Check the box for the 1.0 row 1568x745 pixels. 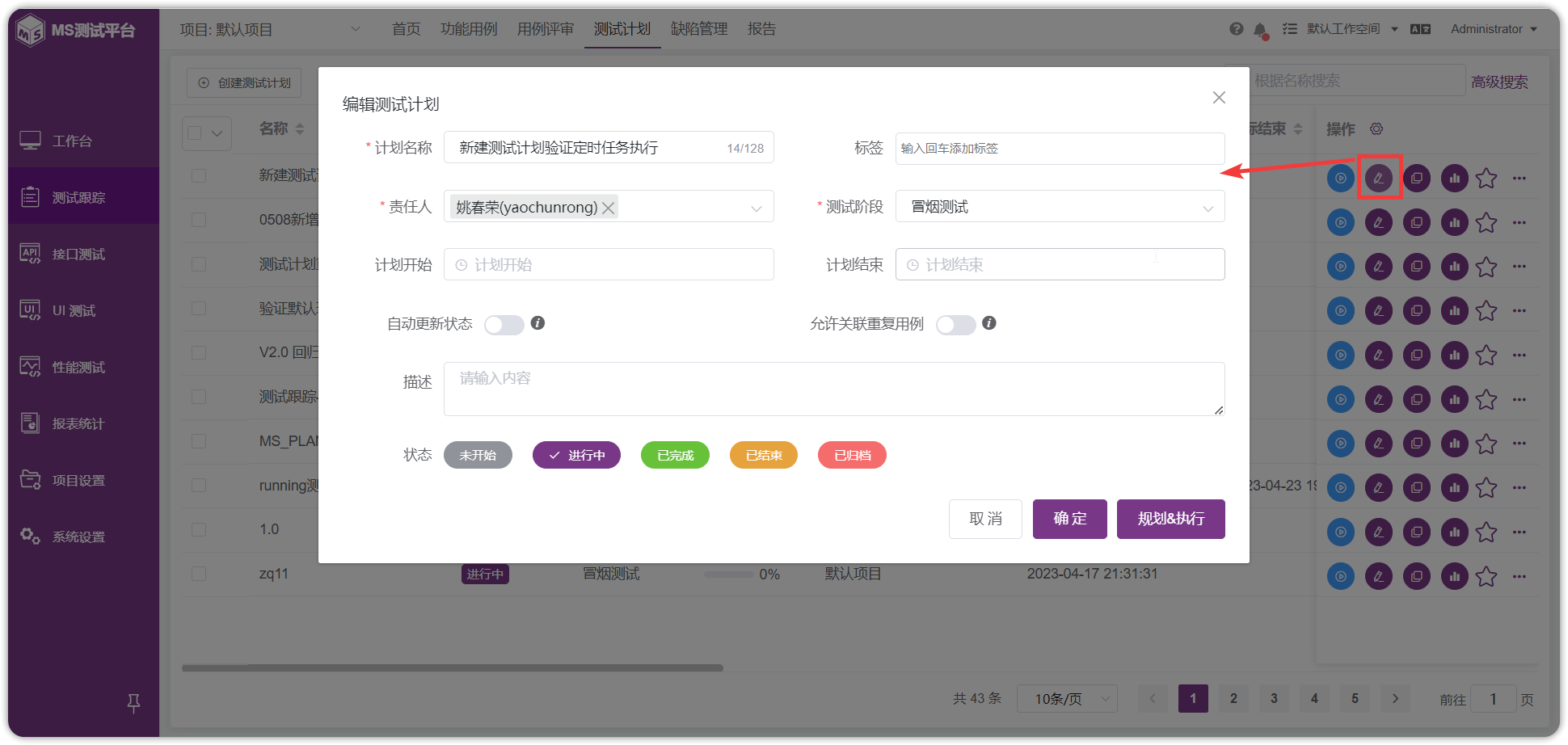pos(199,529)
